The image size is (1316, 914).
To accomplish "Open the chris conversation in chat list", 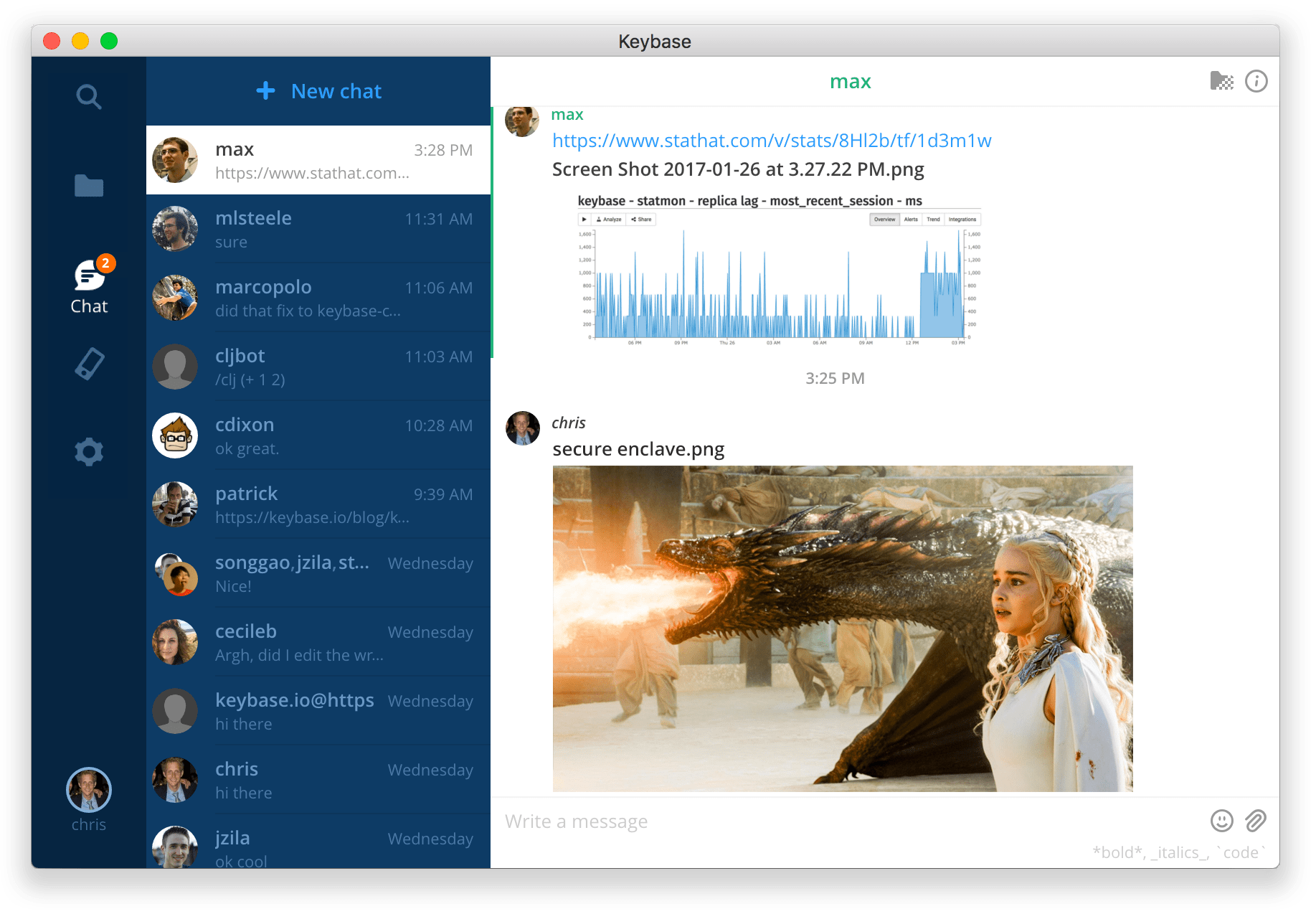I will coord(318,780).
